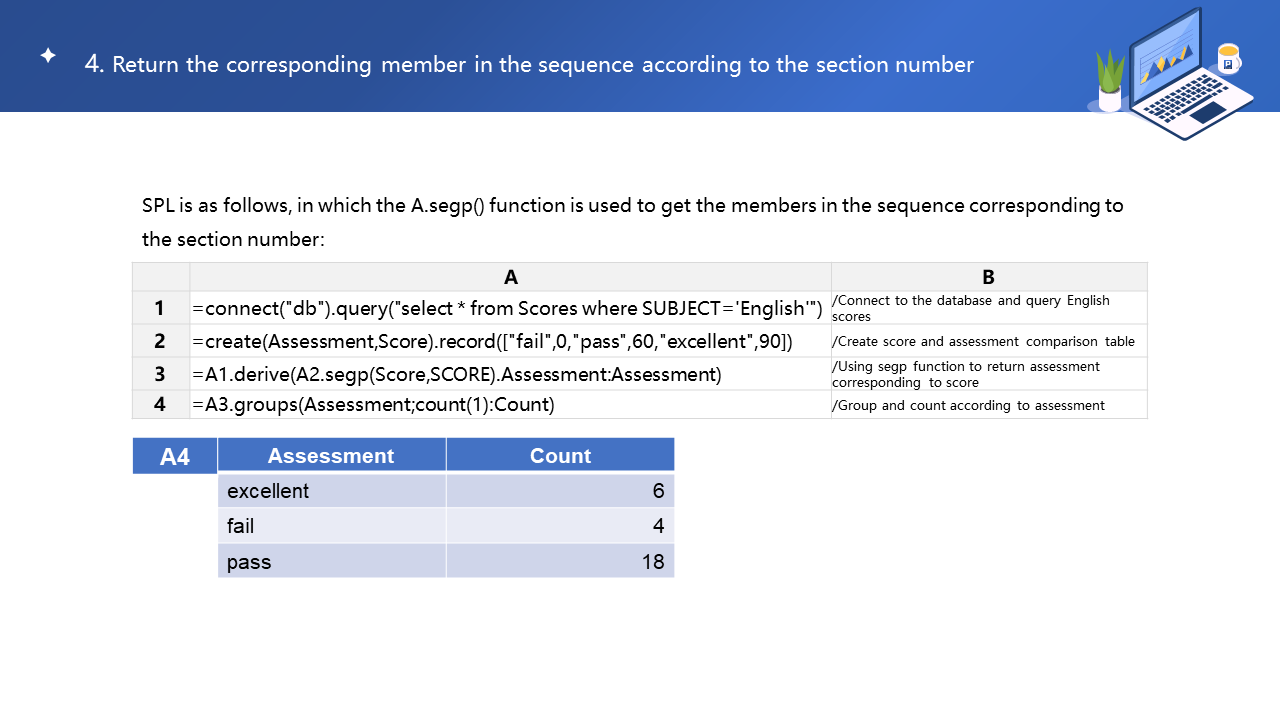Click the A1.derive segp expression cell
The height and width of the screenshot is (720, 1280).
(x=457, y=374)
